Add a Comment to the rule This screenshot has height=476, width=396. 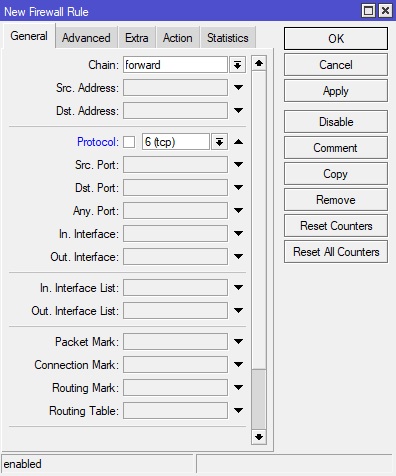pos(336,148)
